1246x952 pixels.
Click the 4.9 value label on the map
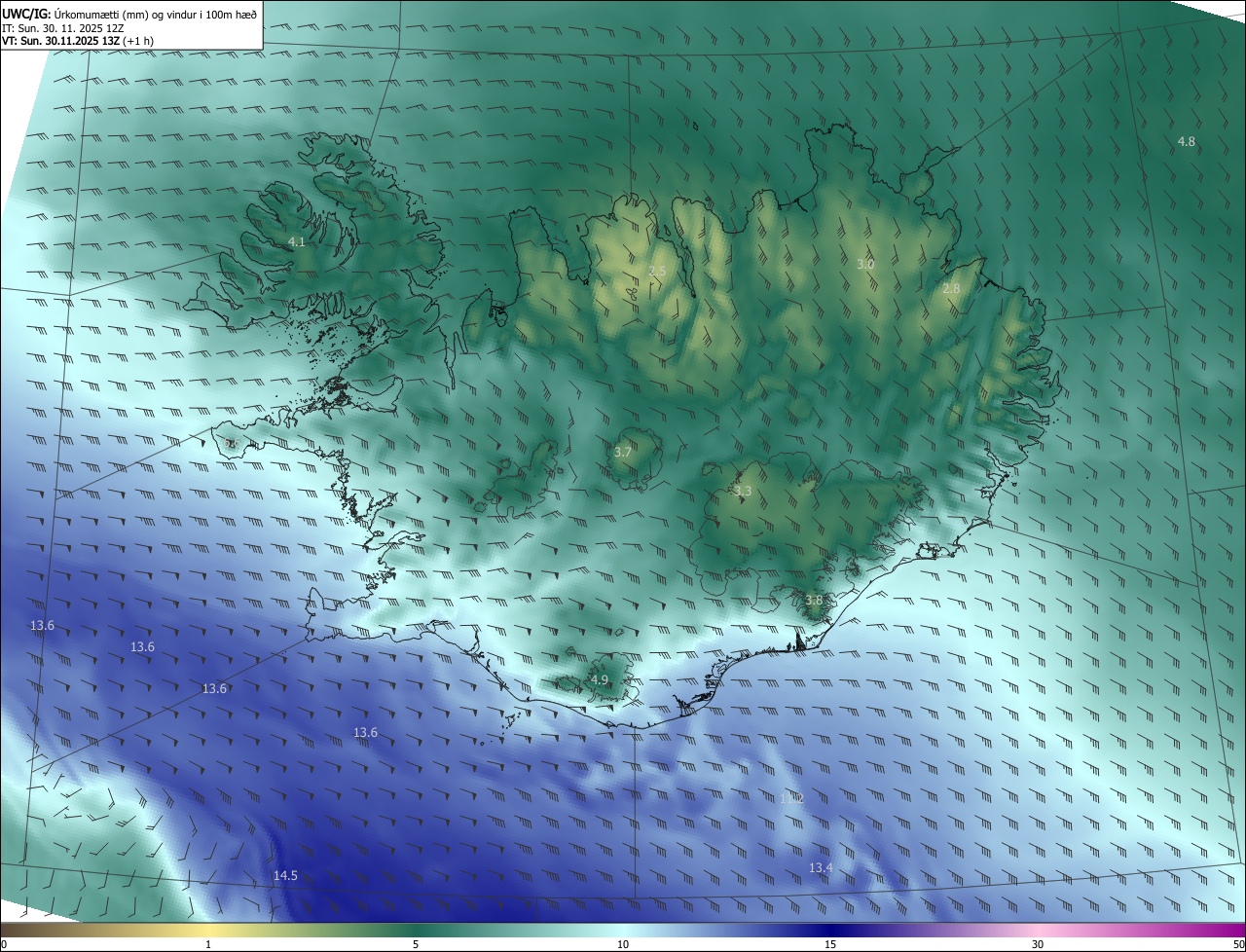(600, 679)
